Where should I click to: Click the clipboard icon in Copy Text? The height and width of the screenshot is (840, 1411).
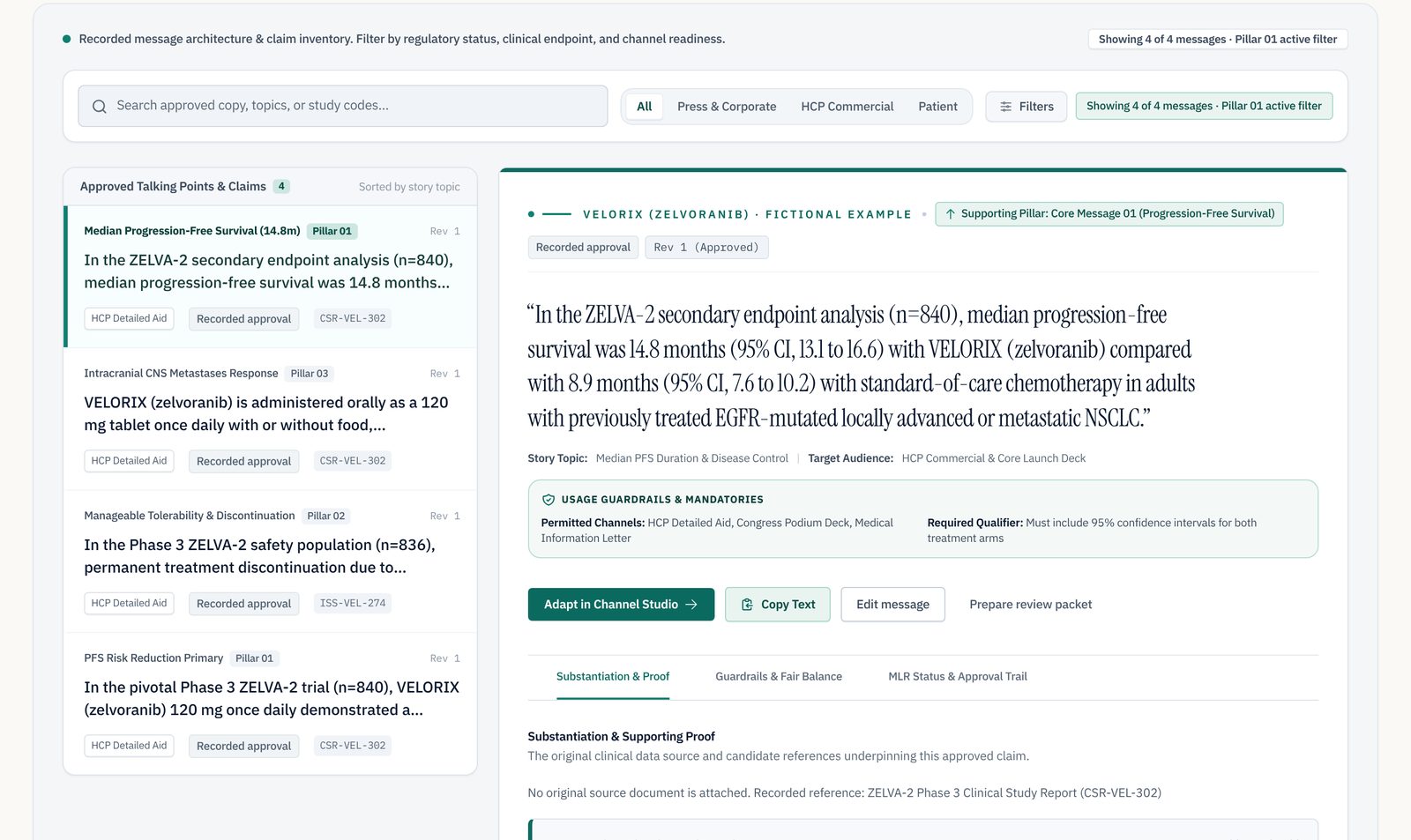tap(747, 605)
